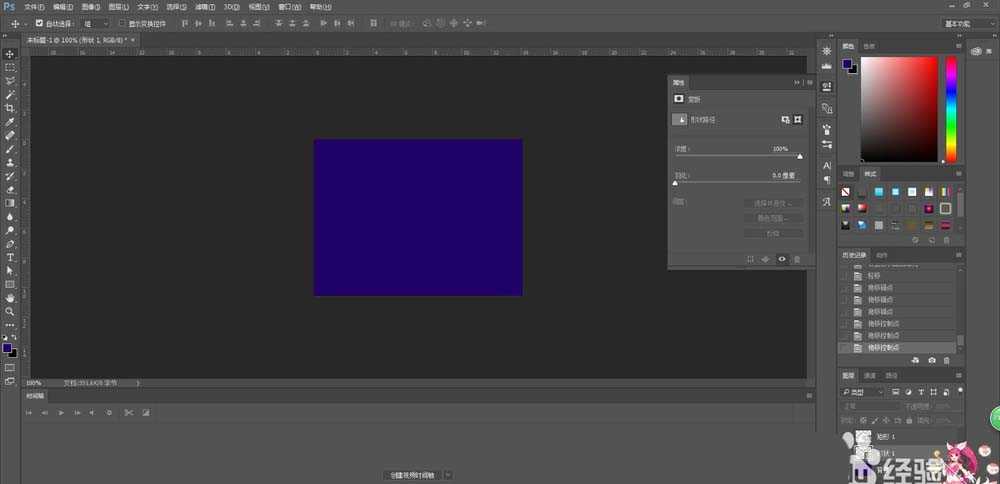Toggle the eye icon in Properties panel
The height and width of the screenshot is (484, 1000).
(x=781, y=259)
